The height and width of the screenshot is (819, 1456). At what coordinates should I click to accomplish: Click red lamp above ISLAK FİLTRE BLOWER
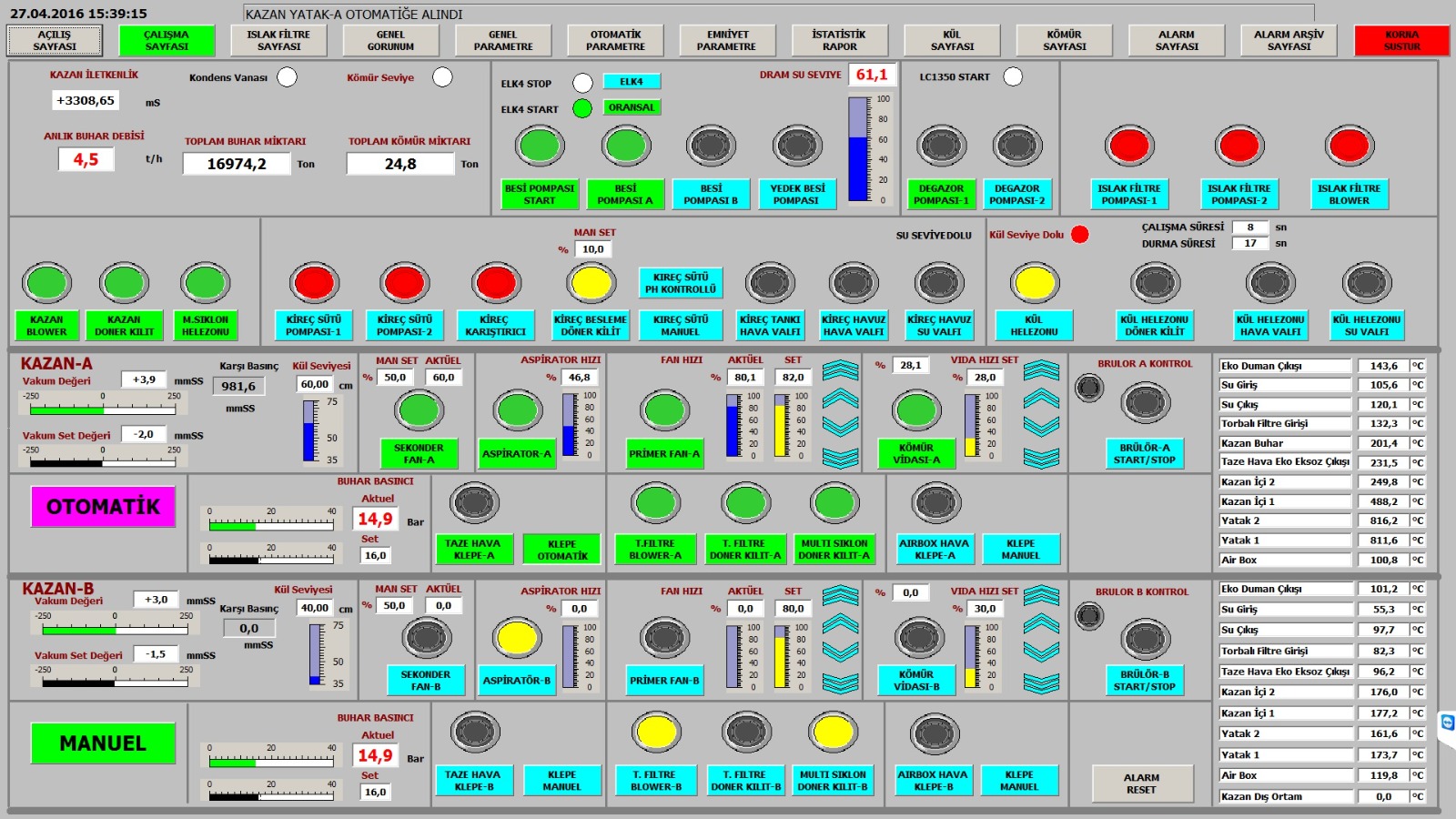pyautogui.click(x=1350, y=146)
